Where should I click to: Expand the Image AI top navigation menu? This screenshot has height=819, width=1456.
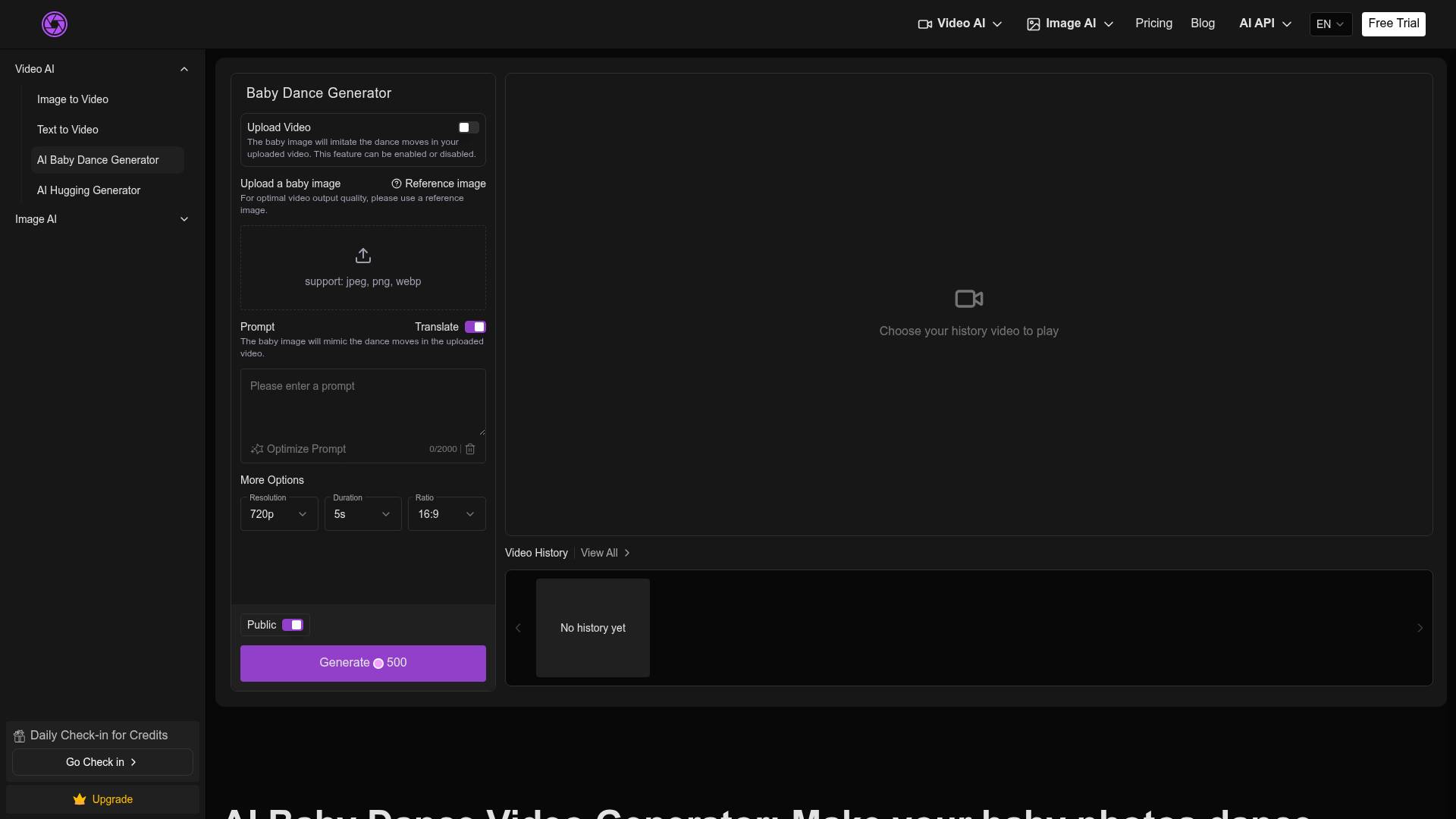pos(1070,24)
